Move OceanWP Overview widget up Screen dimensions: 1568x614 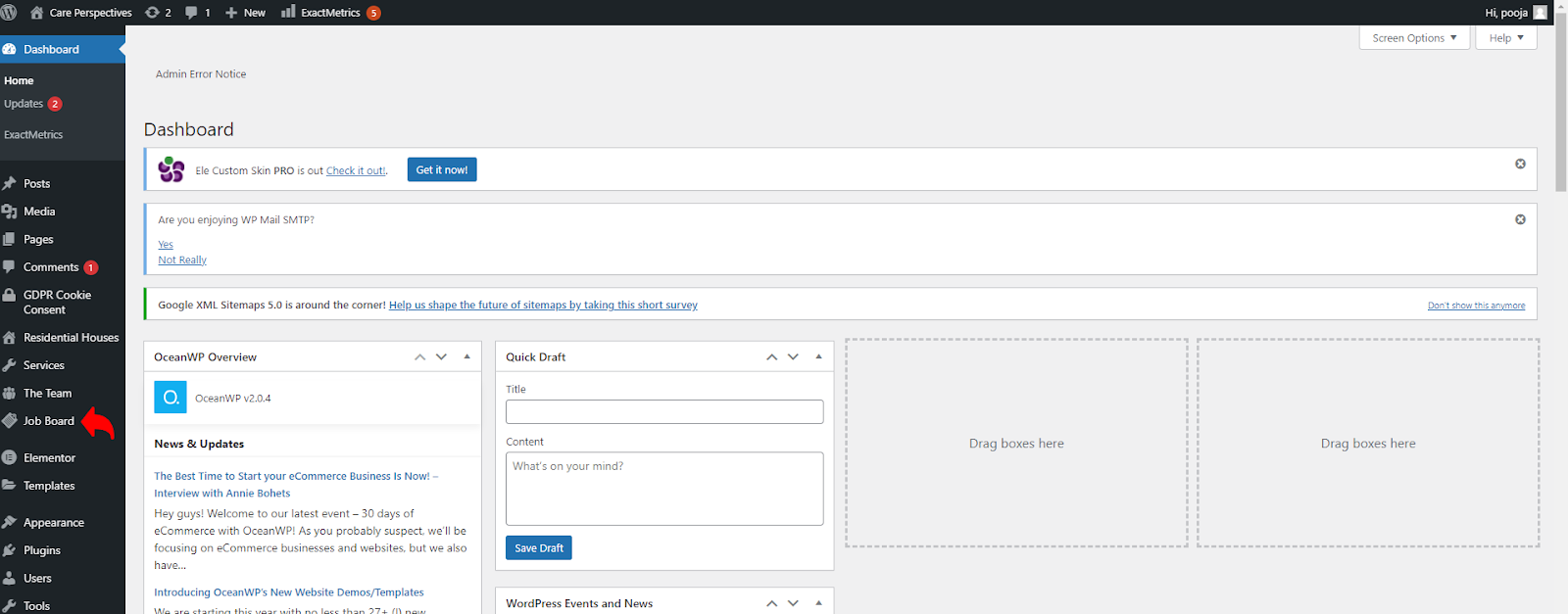[x=419, y=356]
